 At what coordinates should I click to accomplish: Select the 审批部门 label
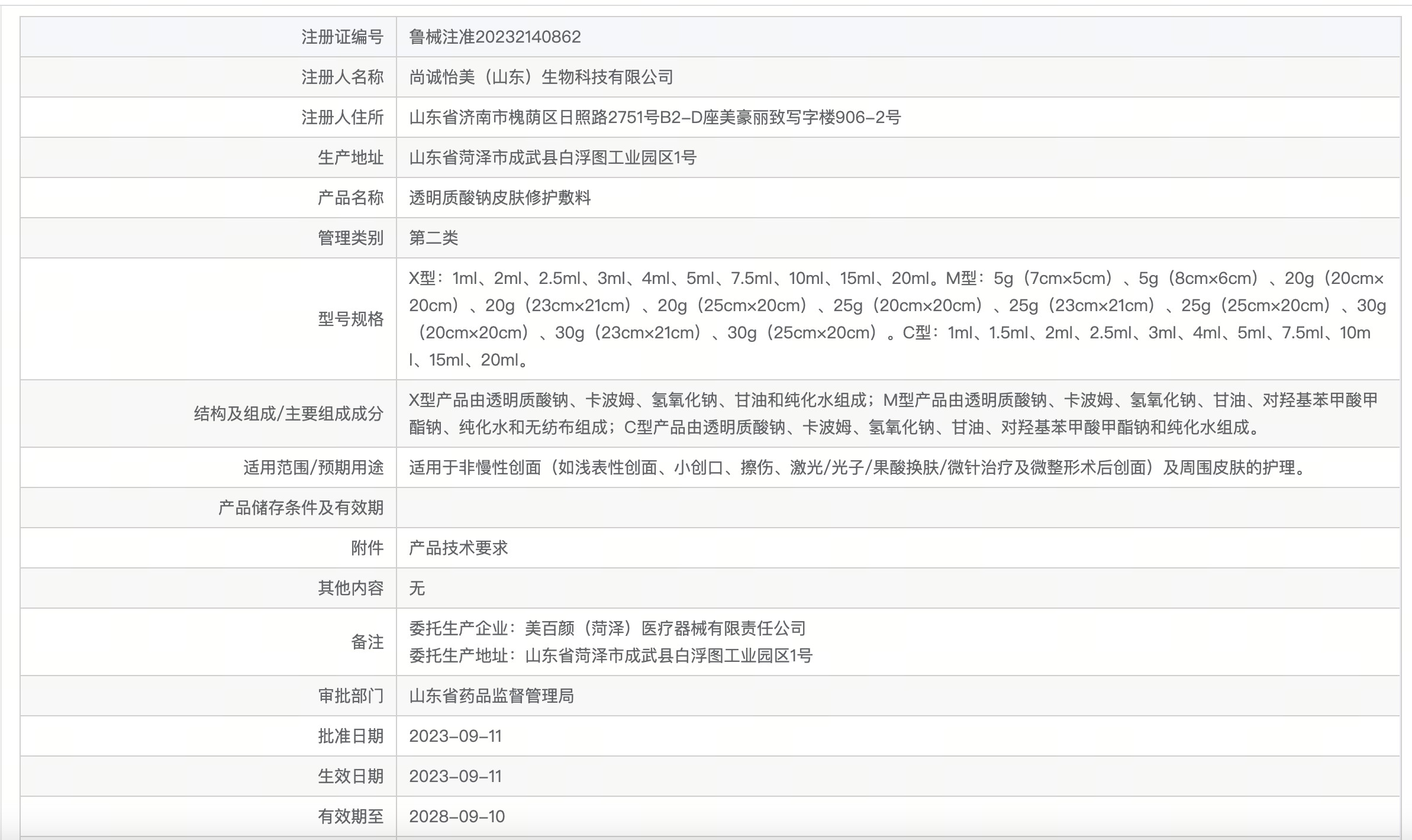click(x=351, y=696)
